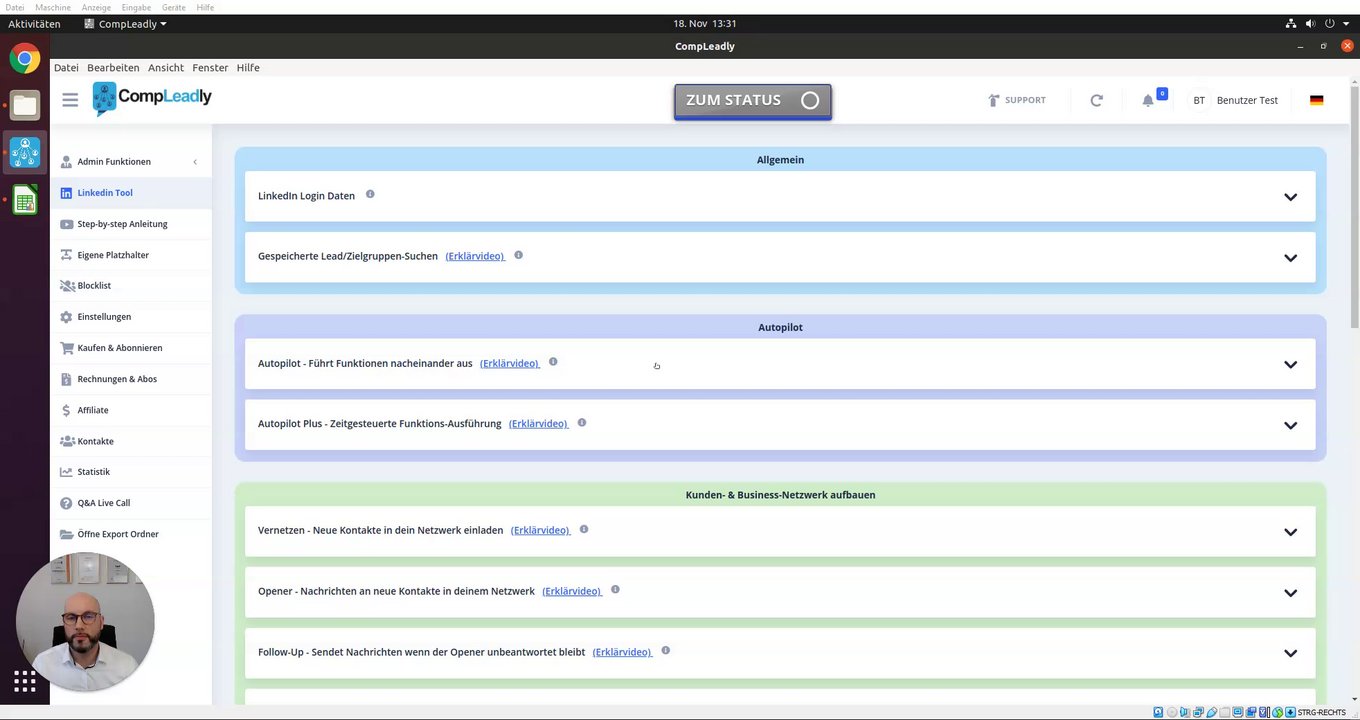Viewport: 1360px width, 720px height.
Task: Expand the LinkedIn Login Daten section
Action: [x=1290, y=197]
